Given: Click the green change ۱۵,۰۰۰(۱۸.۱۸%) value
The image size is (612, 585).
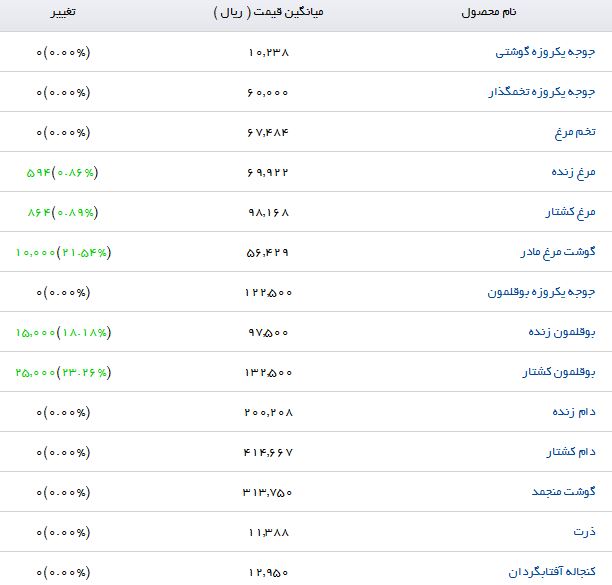Looking at the screenshot, I should coord(64,333).
